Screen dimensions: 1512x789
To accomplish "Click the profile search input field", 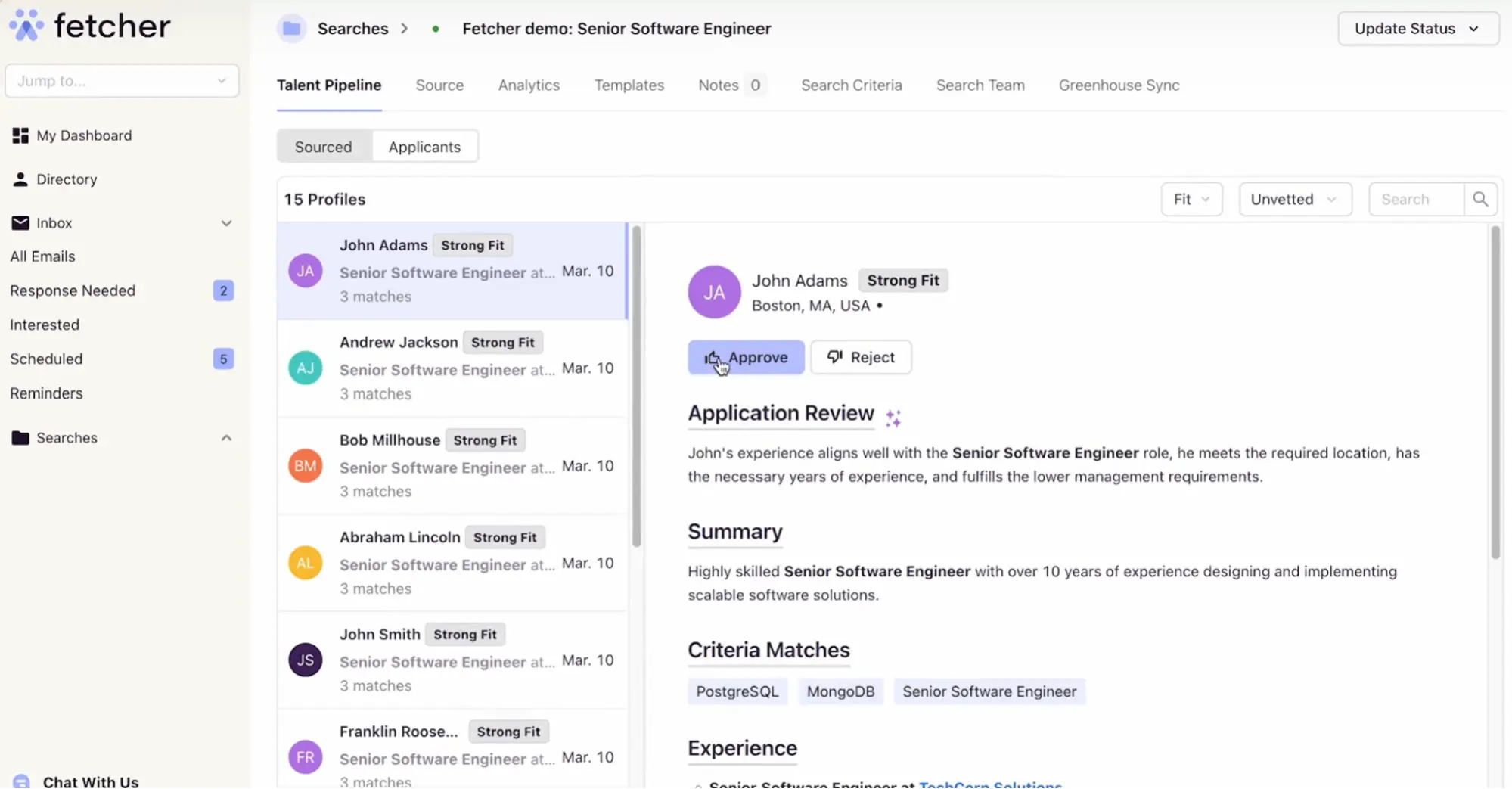I will (x=1416, y=199).
